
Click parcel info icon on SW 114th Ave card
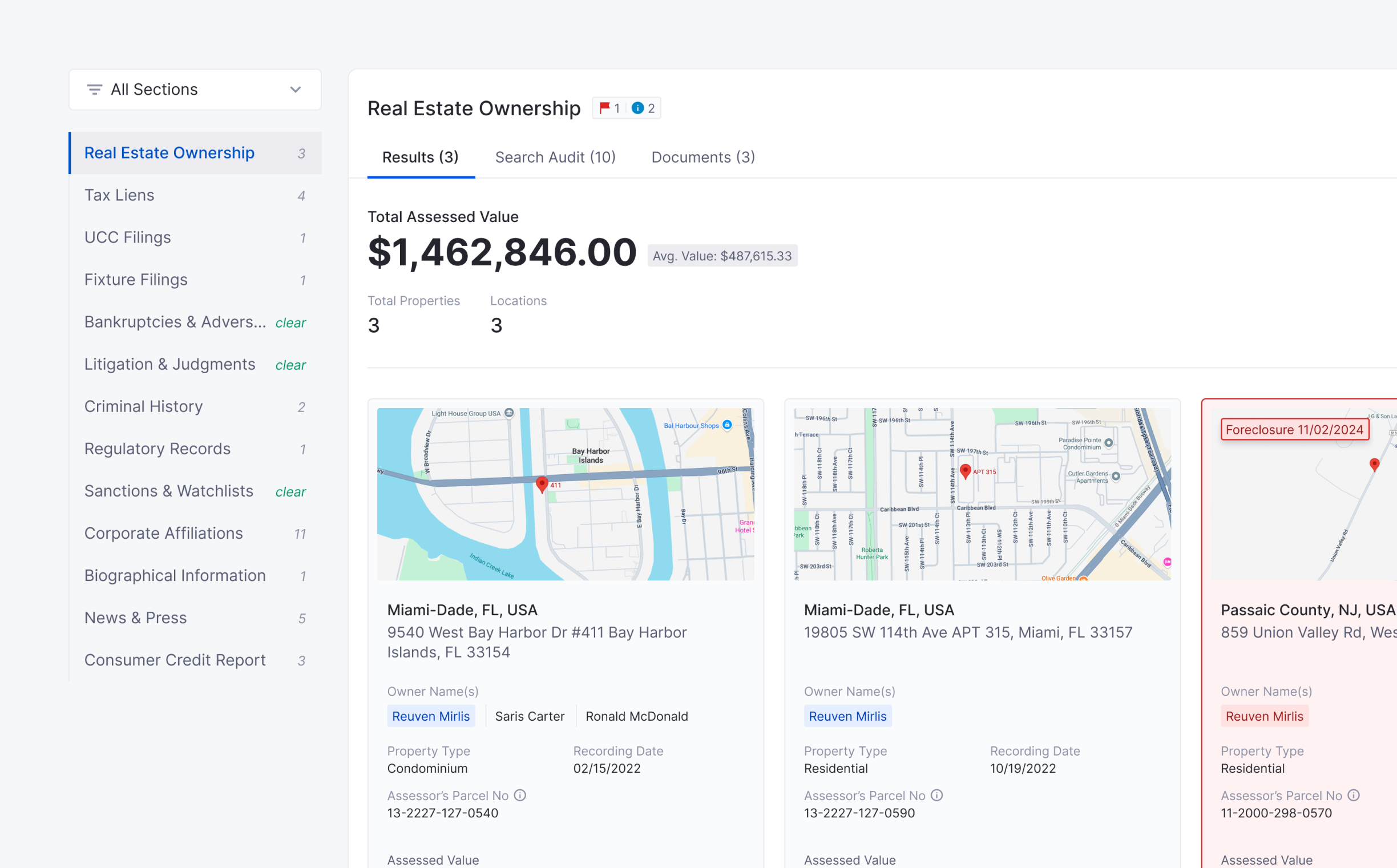point(936,795)
